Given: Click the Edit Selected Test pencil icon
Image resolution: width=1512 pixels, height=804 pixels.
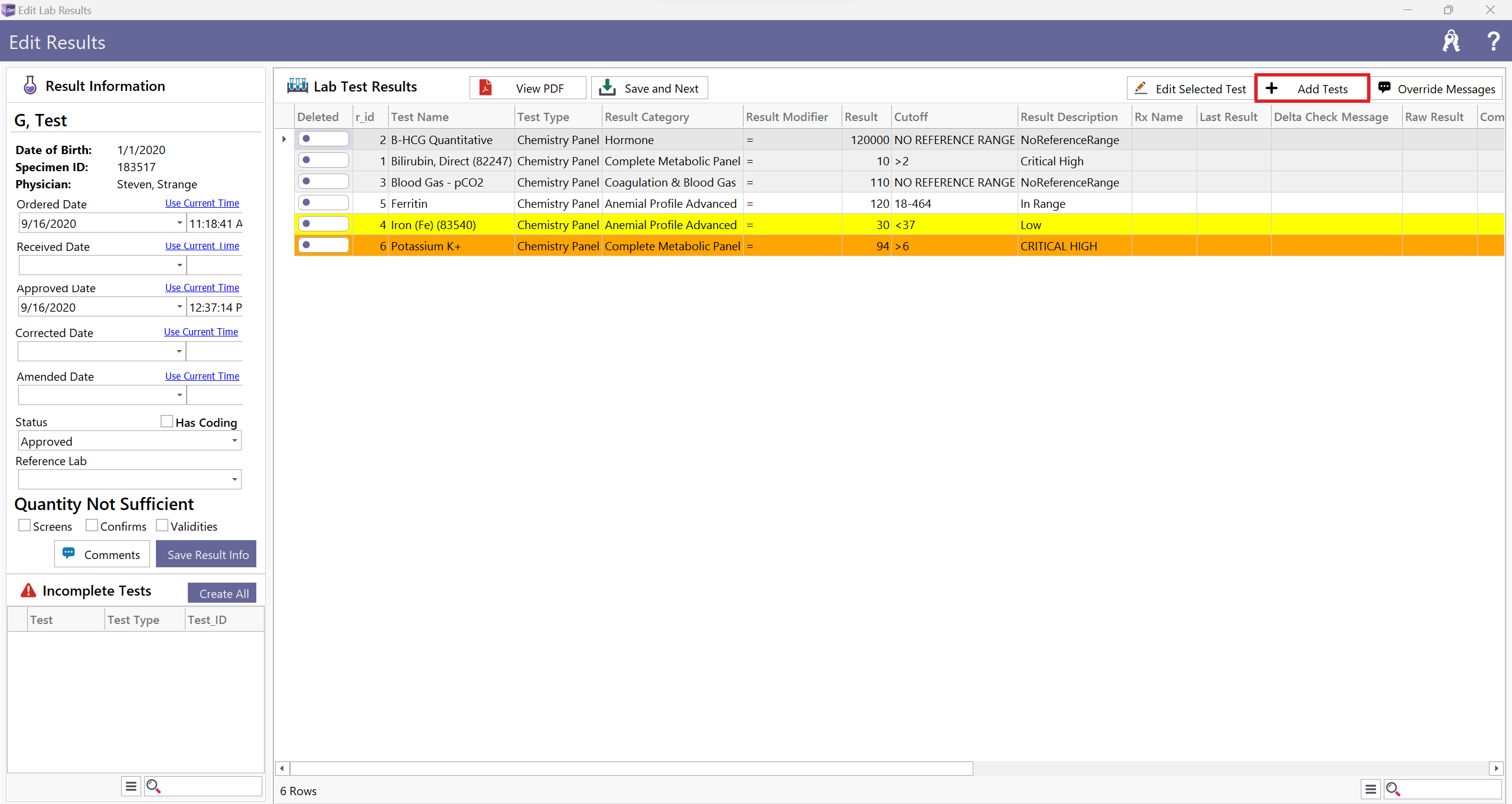Looking at the screenshot, I should coord(1140,88).
